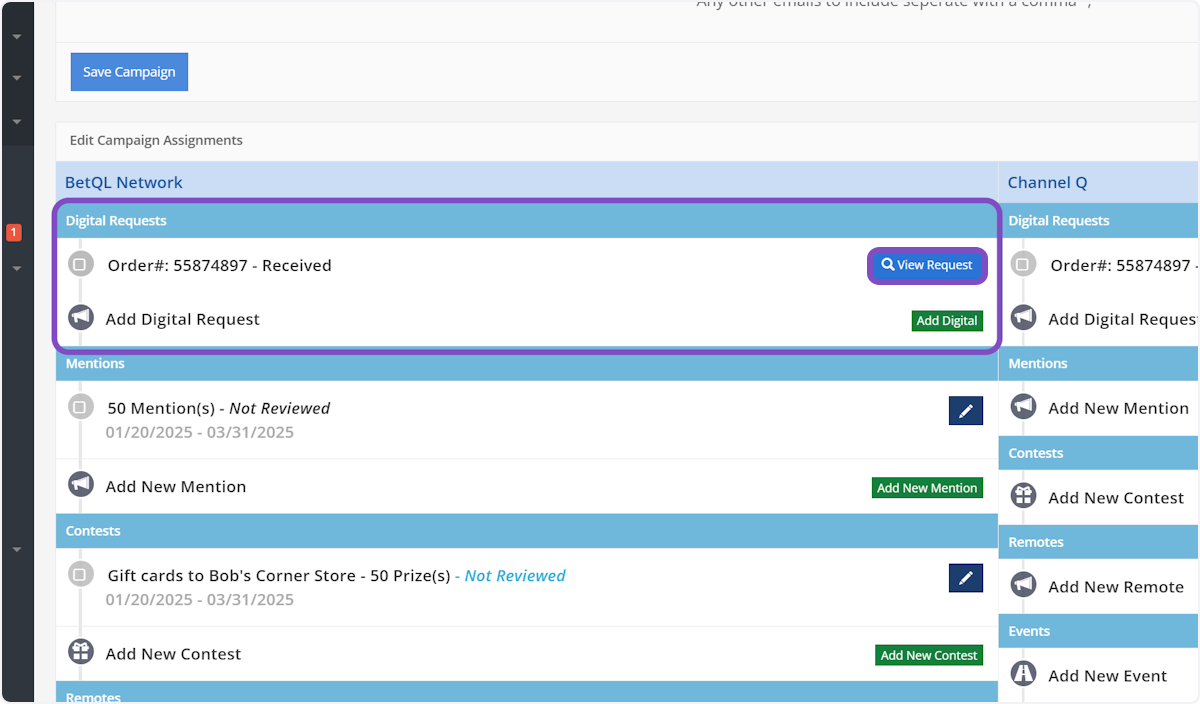Select the BetQL Network column header

(124, 182)
